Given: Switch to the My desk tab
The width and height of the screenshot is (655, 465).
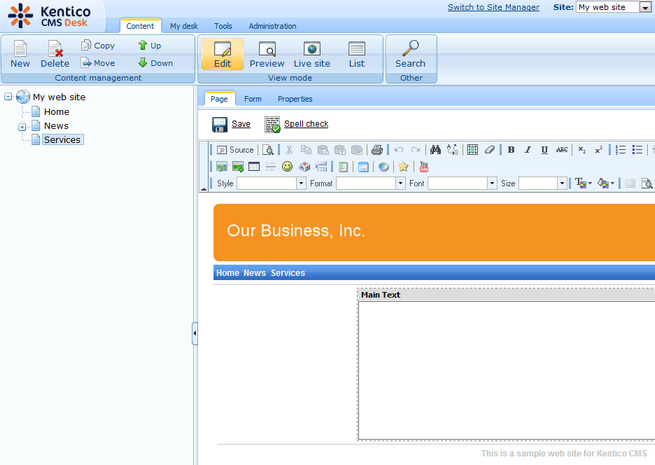Looking at the screenshot, I should pos(183,26).
